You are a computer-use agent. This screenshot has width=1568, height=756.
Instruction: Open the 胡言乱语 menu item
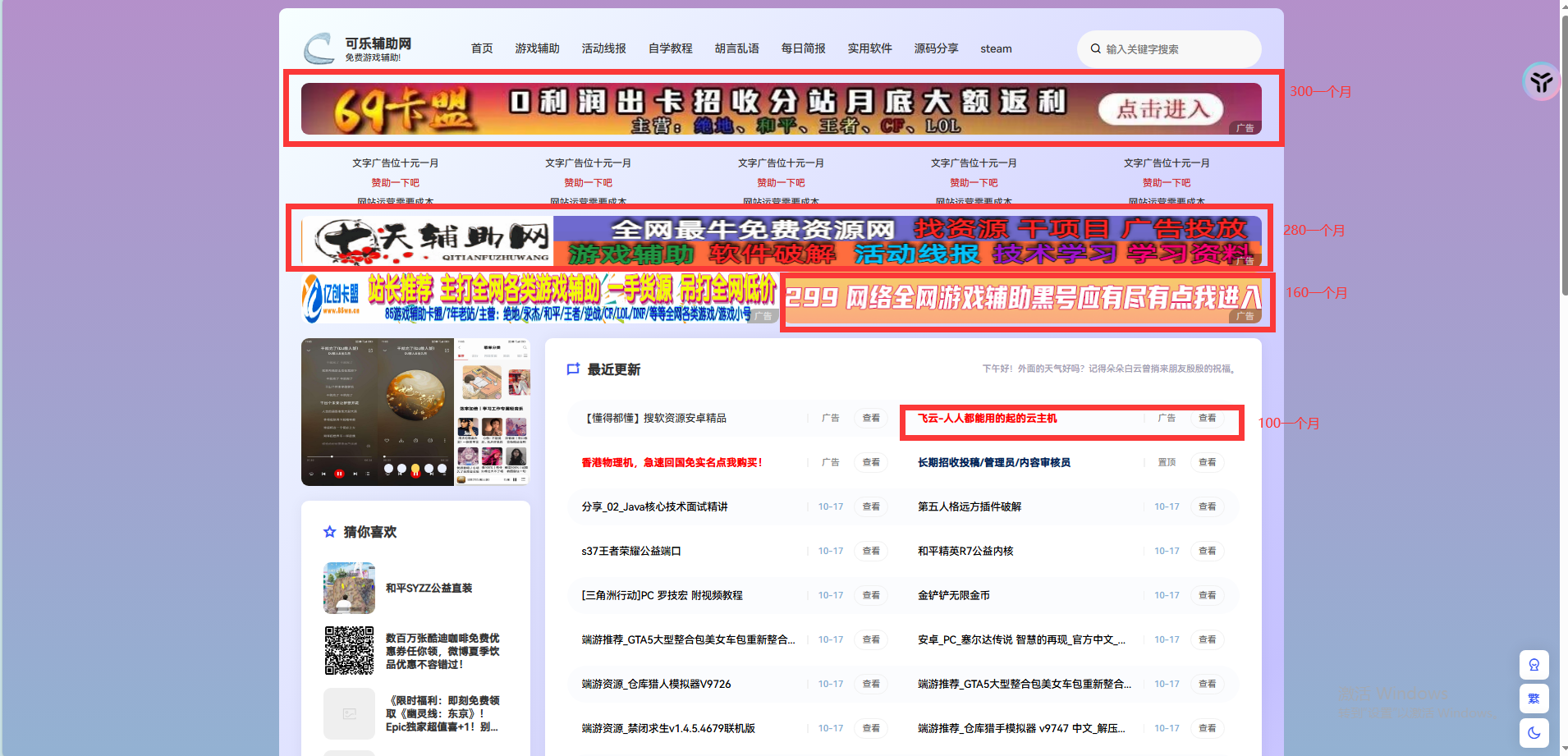[736, 48]
